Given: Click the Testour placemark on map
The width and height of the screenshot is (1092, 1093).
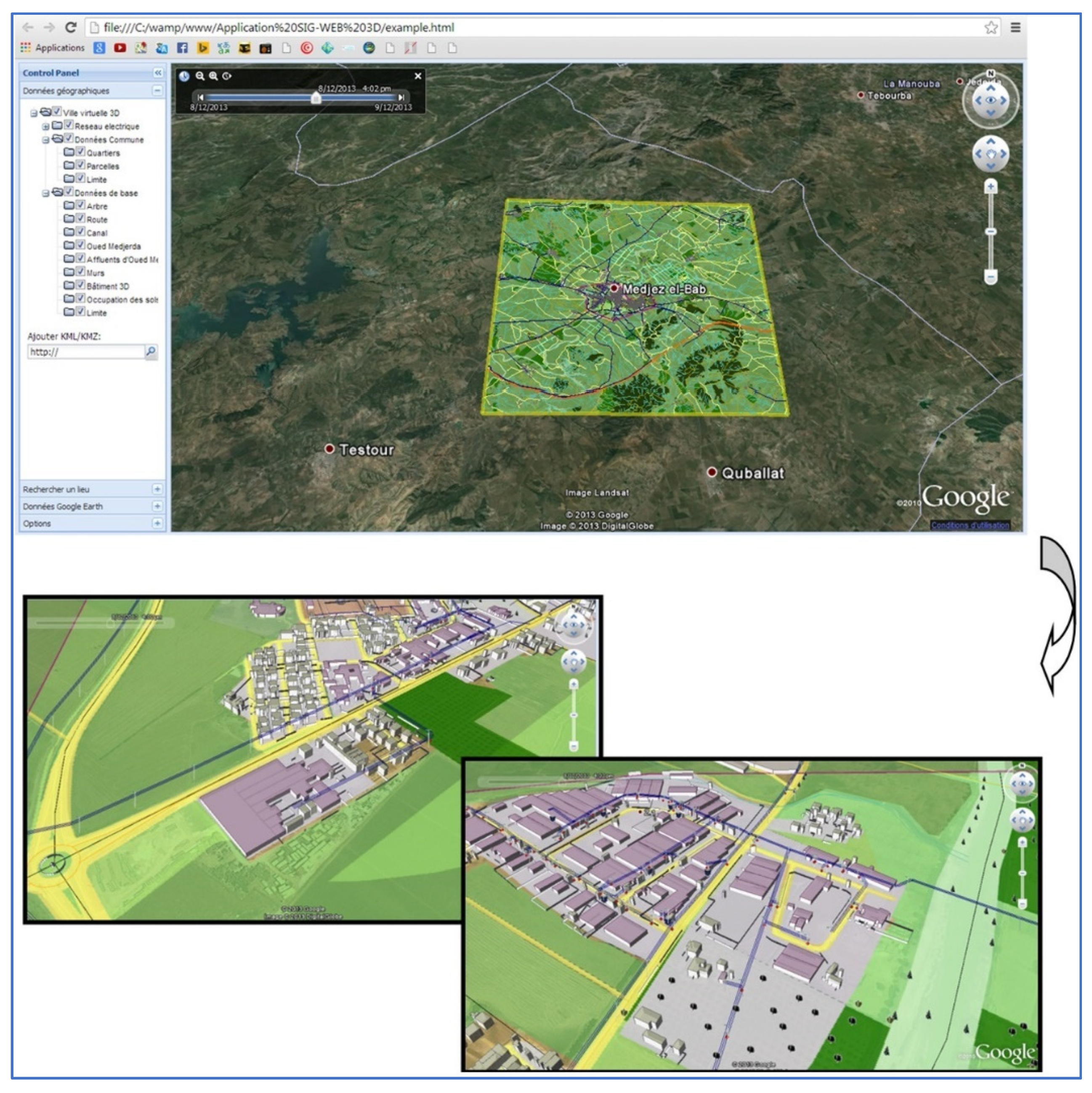Looking at the screenshot, I should [329, 448].
